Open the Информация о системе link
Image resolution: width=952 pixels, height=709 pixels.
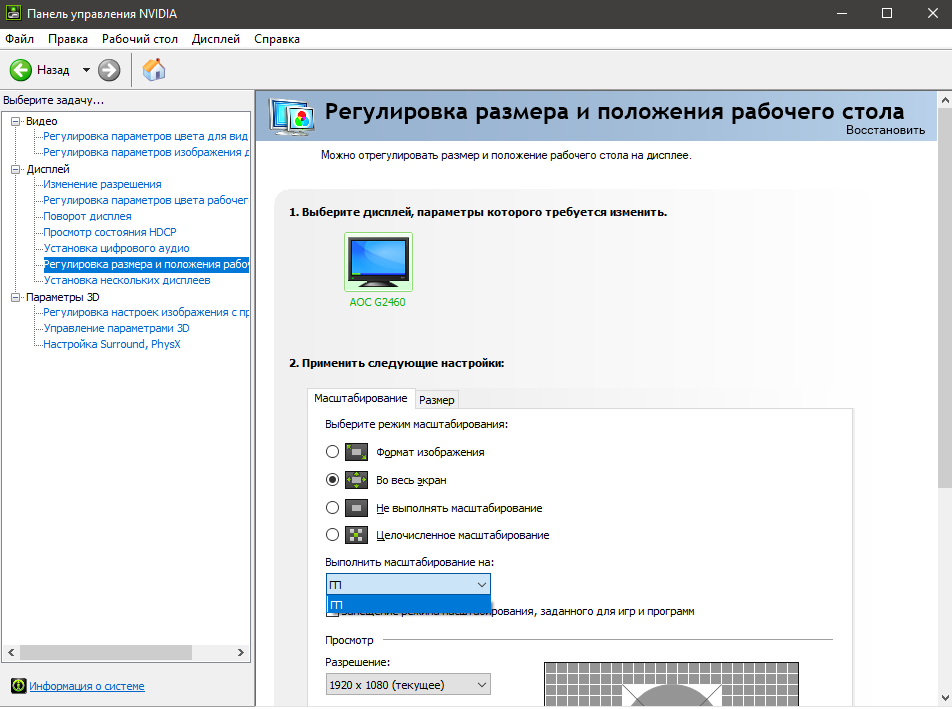[x=87, y=686]
